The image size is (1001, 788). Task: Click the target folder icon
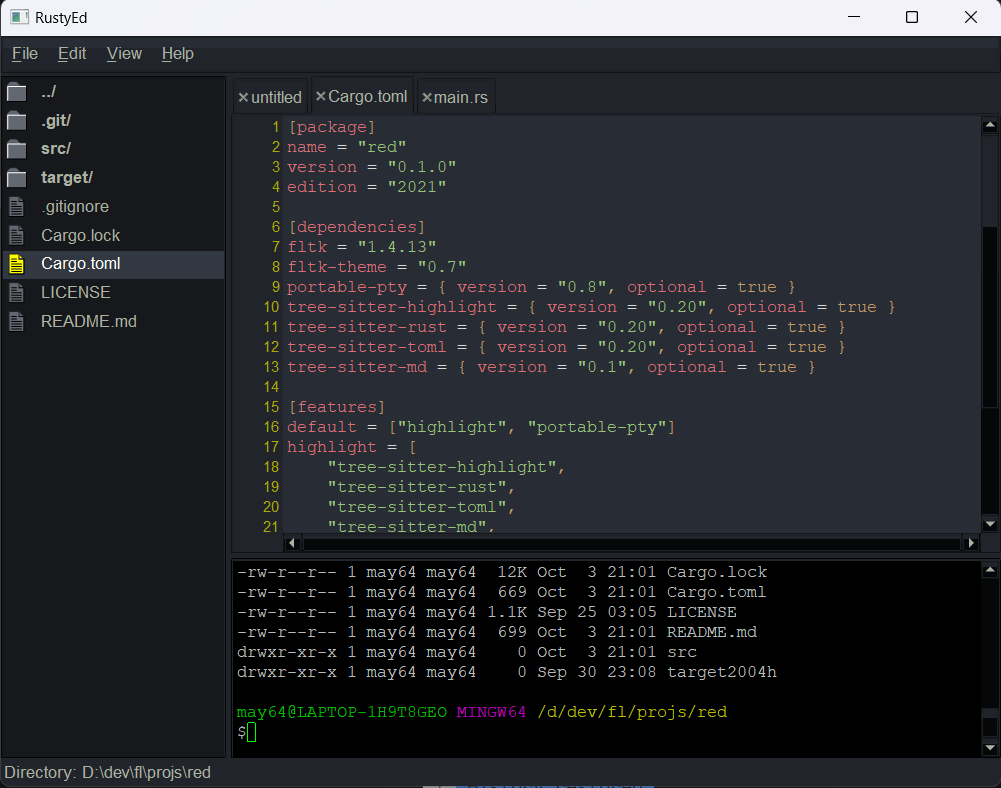[16, 178]
